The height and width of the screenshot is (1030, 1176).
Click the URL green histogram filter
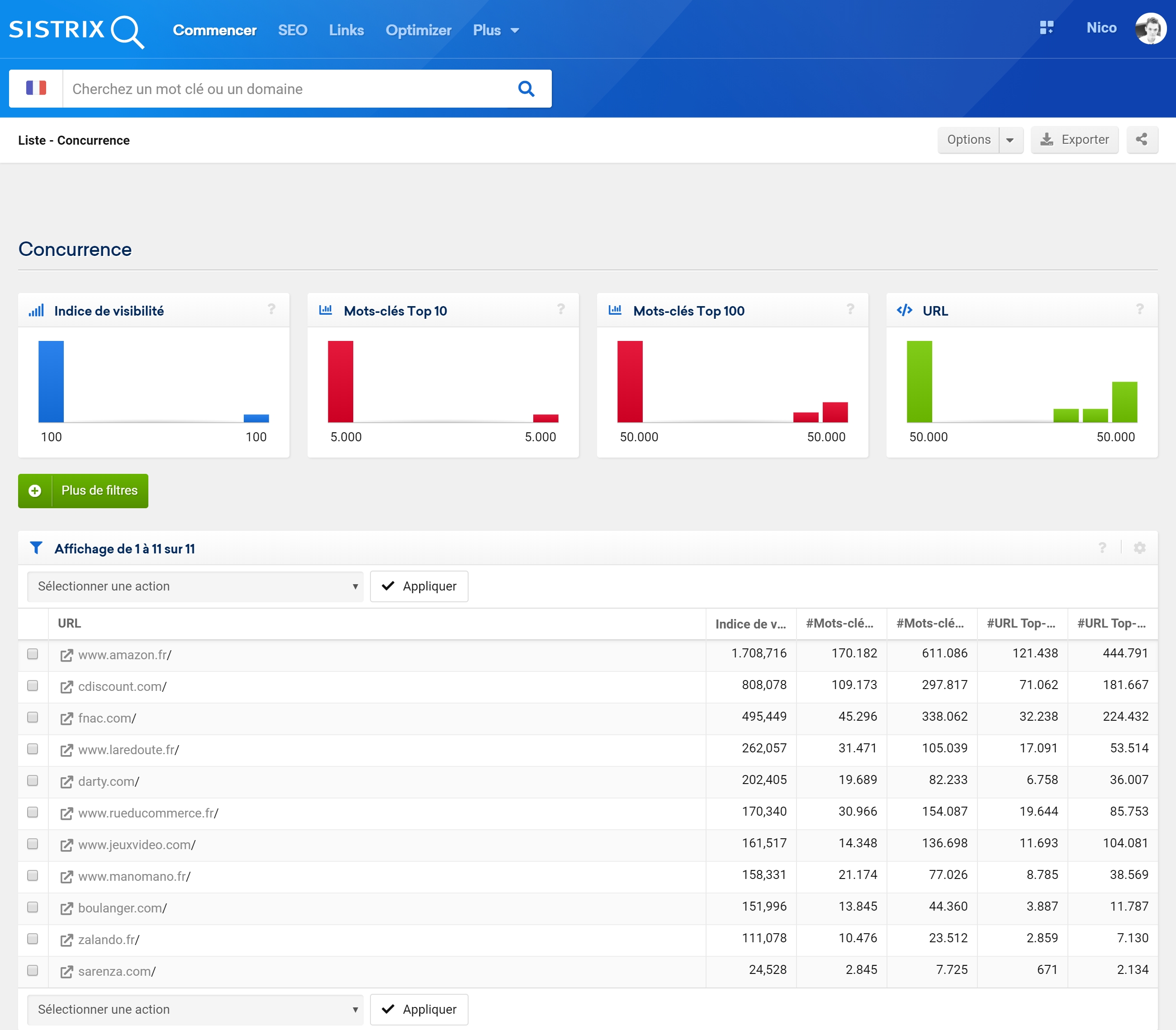click(1022, 382)
